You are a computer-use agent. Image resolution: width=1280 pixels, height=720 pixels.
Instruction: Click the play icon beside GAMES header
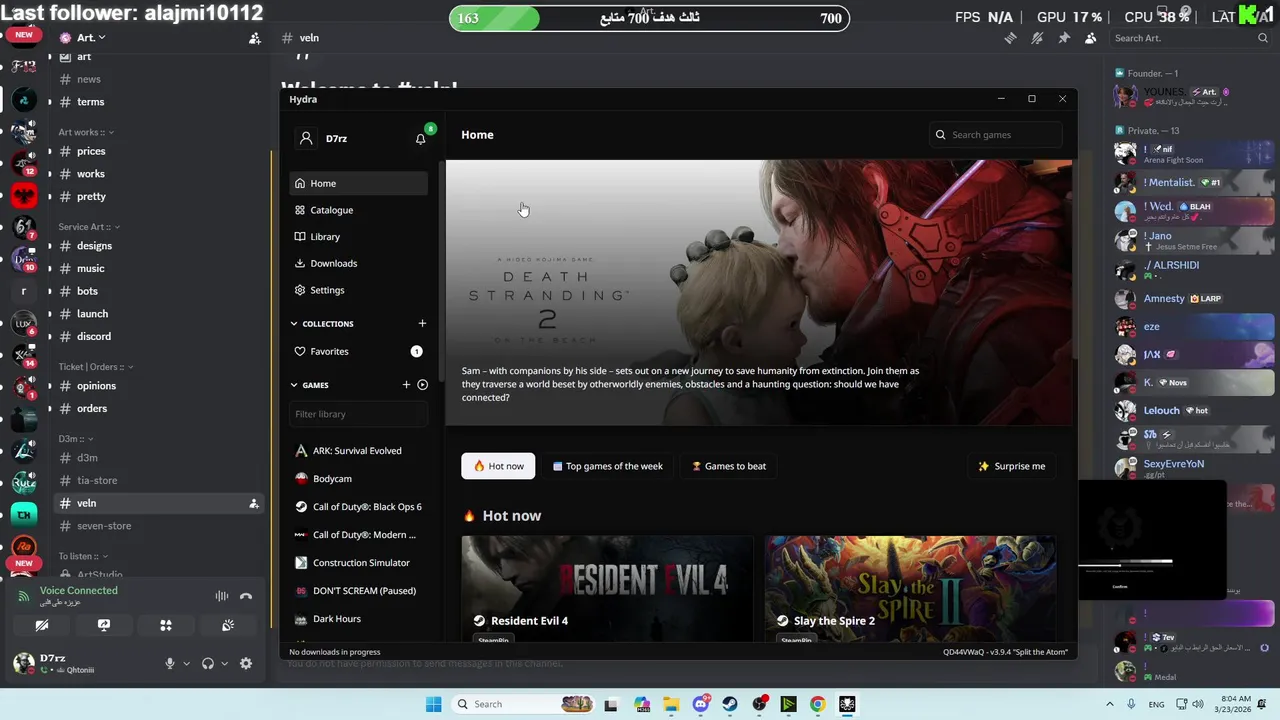point(422,384)
